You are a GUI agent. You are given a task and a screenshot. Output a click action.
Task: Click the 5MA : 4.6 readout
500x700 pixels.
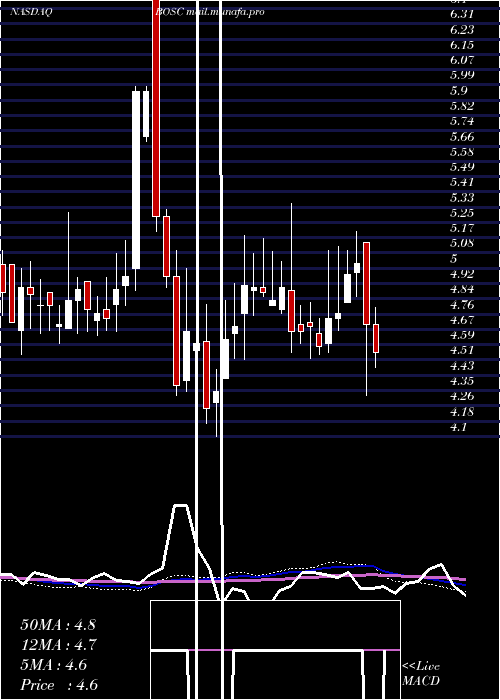tap(54, 665)
